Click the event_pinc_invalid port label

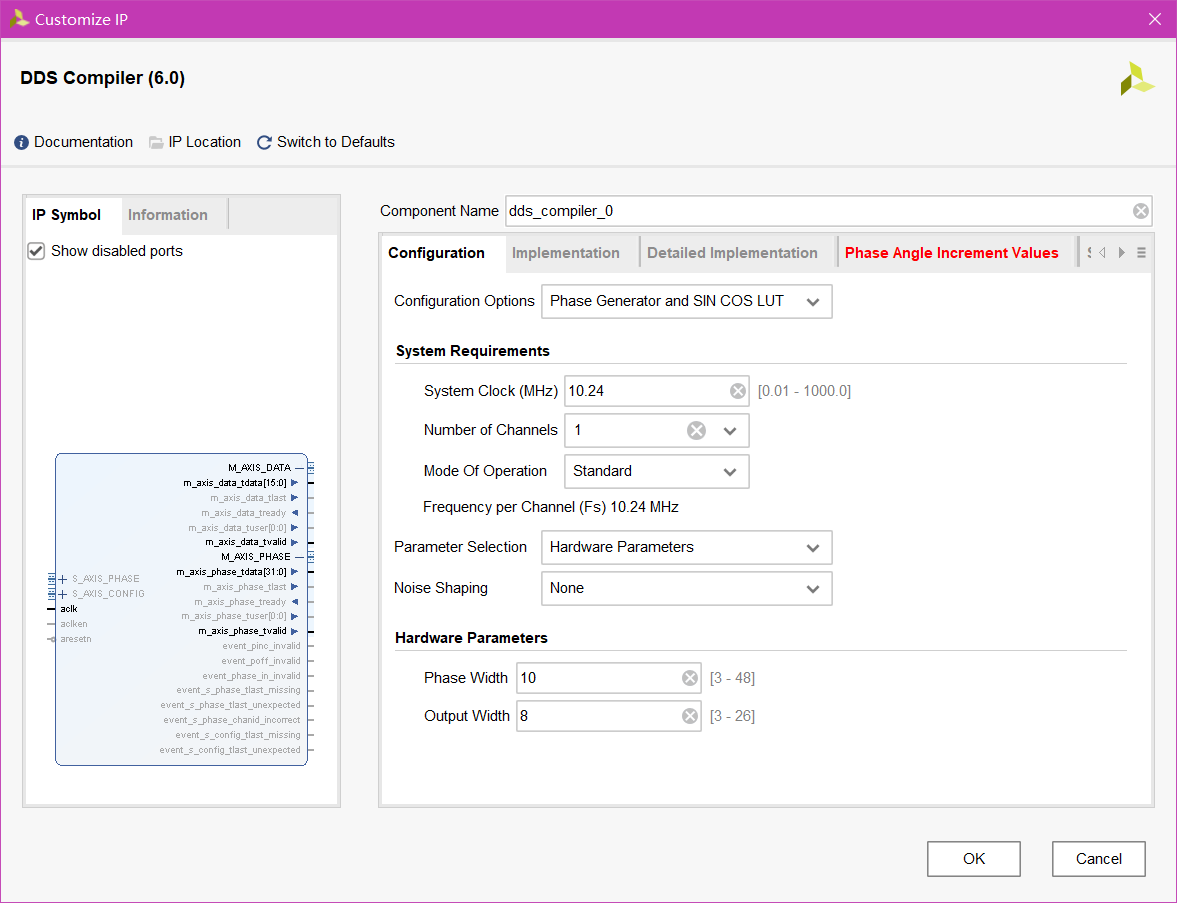261,647
